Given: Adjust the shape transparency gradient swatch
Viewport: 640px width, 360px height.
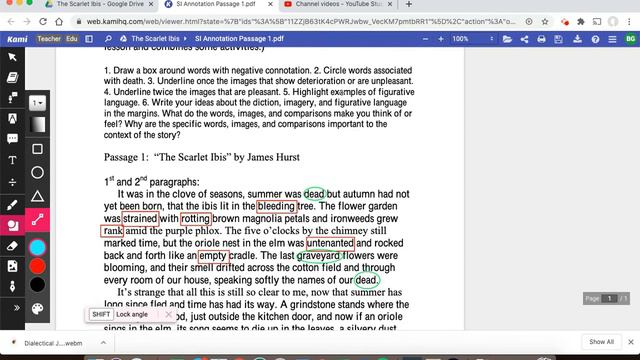Looking at the screenshot, I should pyautogui.click(x=37, y=124).
